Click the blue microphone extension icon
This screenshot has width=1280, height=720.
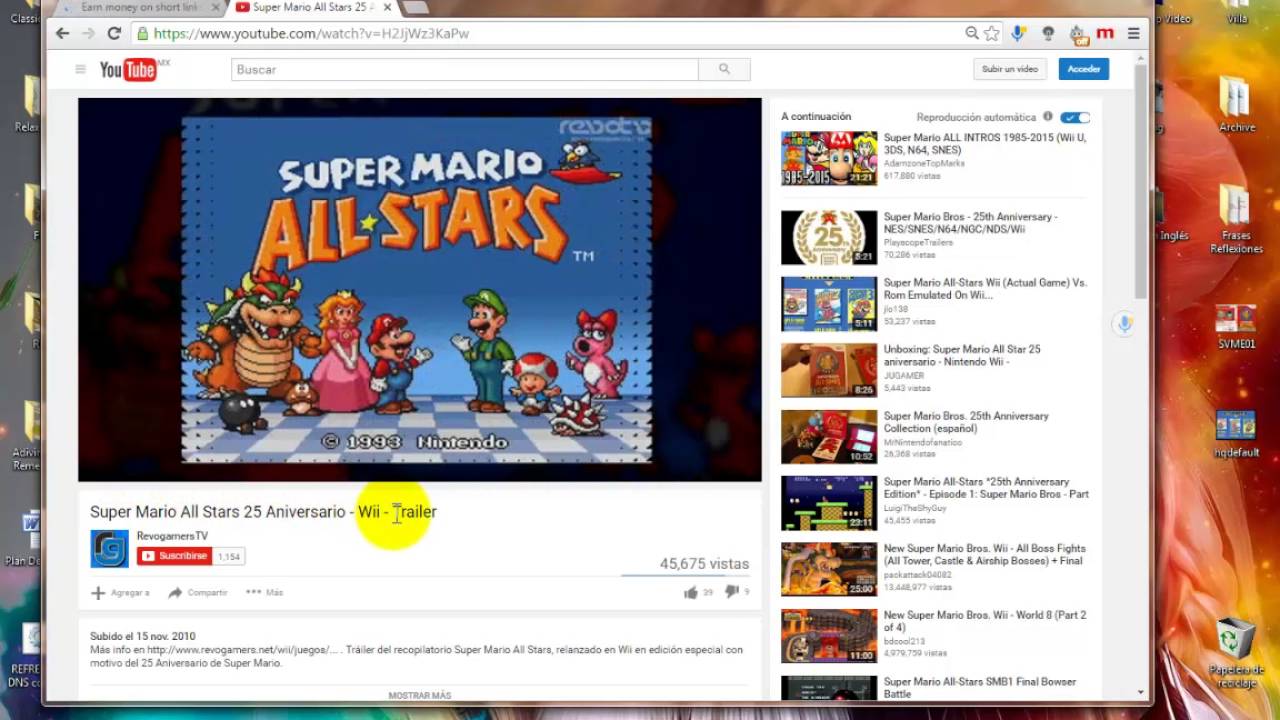point(1018,33)
